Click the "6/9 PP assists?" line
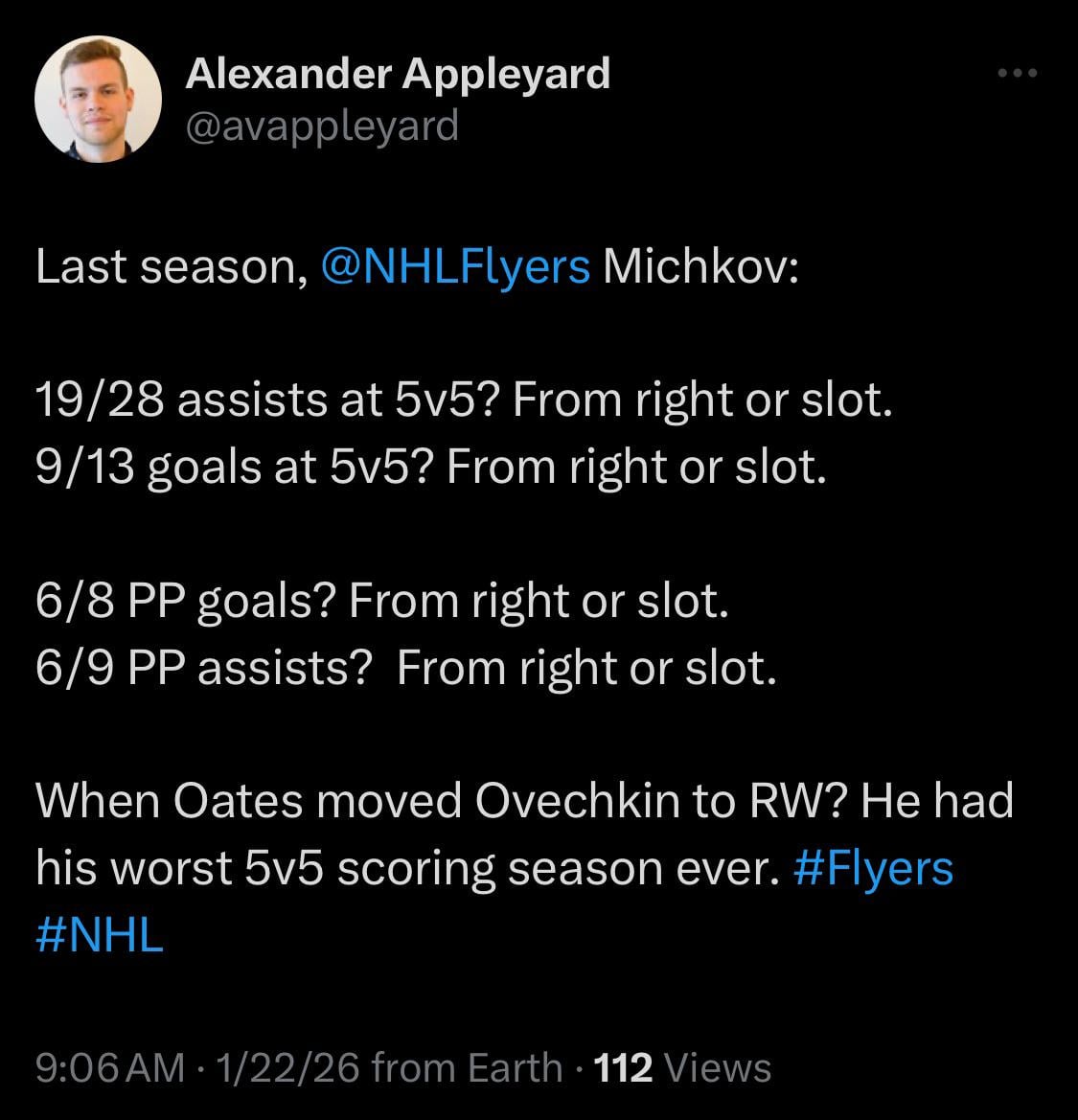 tap(203, 669)
